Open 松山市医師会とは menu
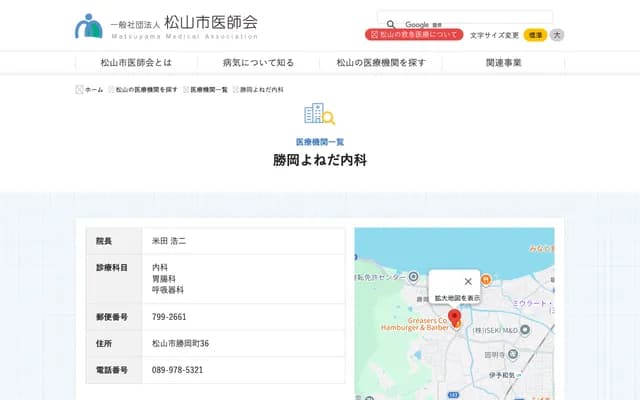This screenshot has width=640, height=400. coord(136,62)
